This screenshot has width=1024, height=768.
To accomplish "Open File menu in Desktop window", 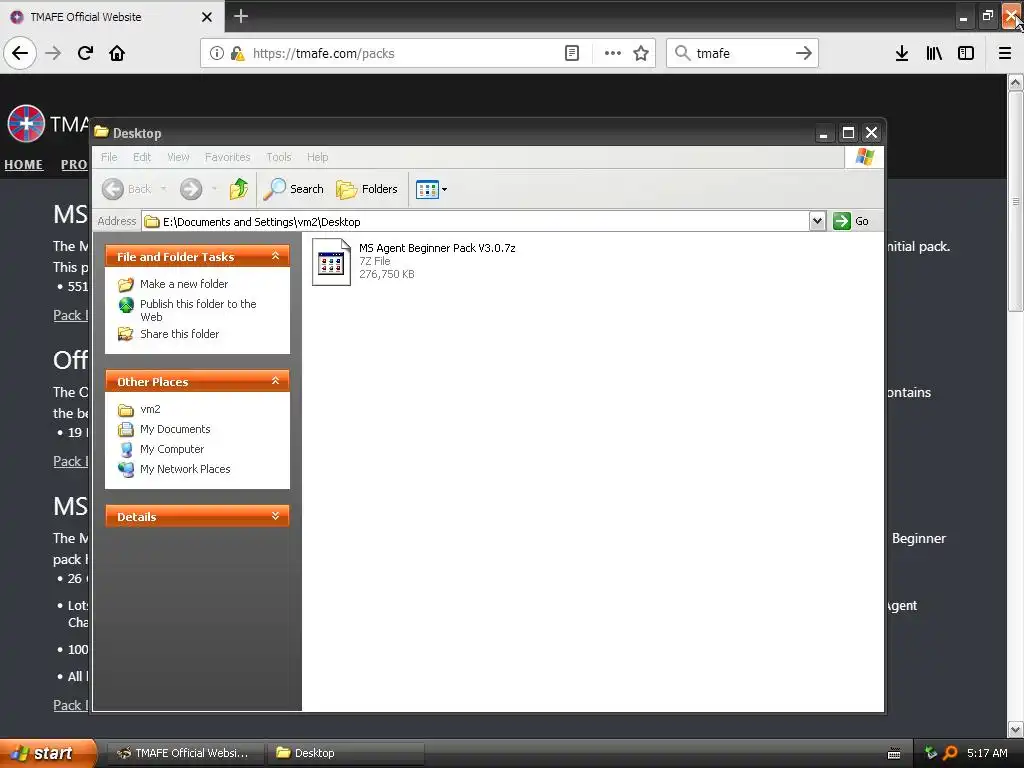I will click(109, 157).
